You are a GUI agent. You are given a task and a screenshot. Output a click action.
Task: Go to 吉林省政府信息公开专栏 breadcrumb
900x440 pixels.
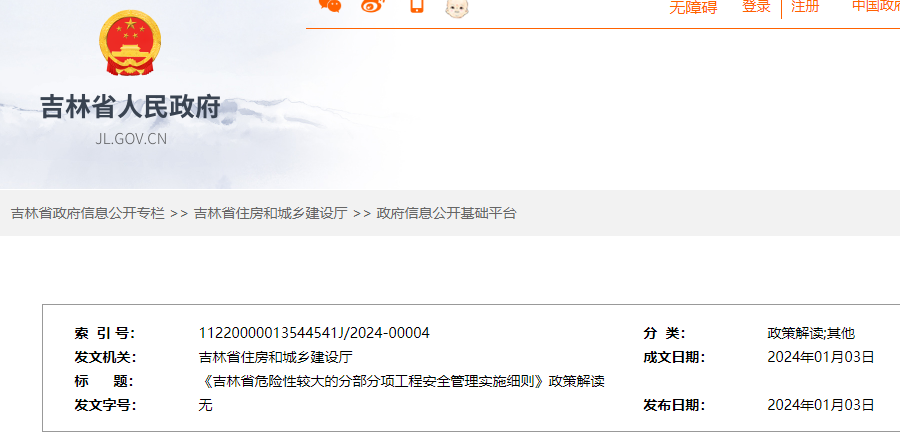[x=88, y=213]
